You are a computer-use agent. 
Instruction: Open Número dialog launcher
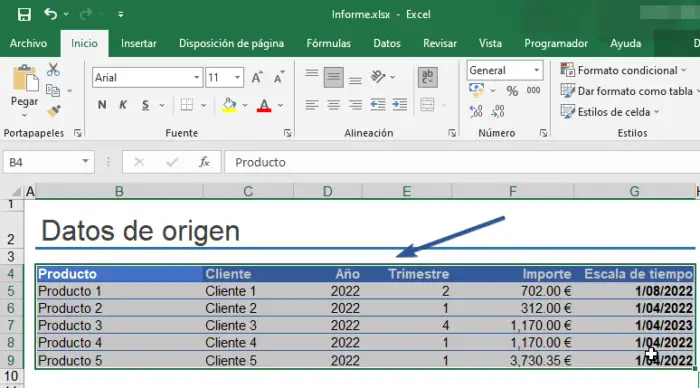pyautogui.click(x=543, y=133)
